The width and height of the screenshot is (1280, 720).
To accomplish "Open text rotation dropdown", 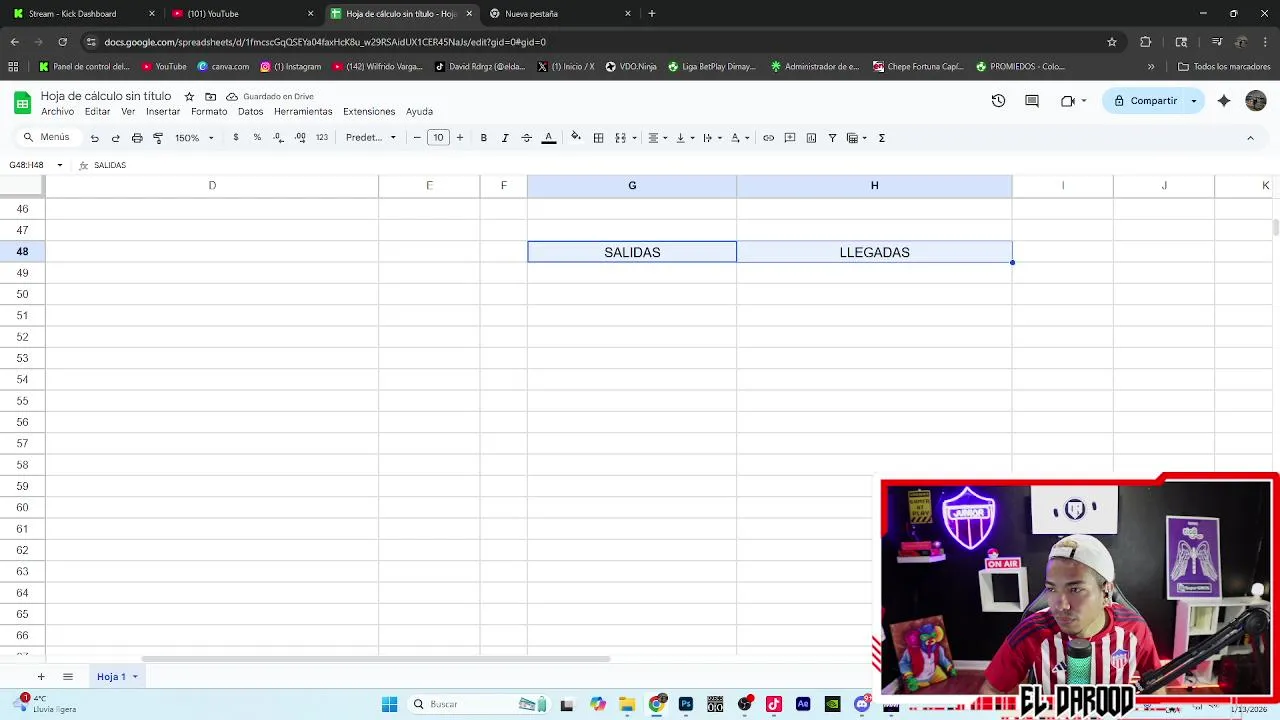I will (740, 138).
